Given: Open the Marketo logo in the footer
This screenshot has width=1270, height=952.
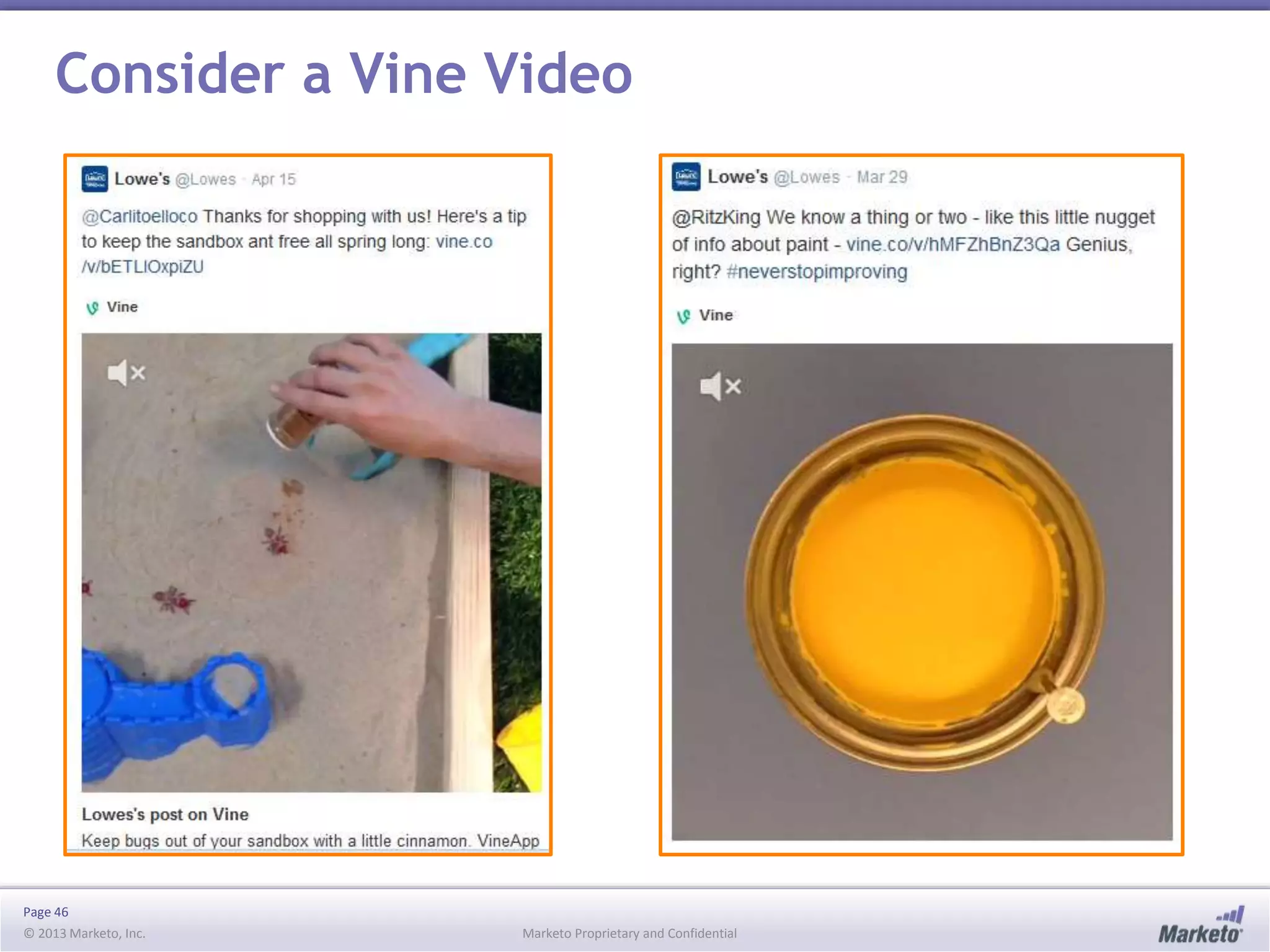Looking at the screenshot, I should (x=1201, y=925).
